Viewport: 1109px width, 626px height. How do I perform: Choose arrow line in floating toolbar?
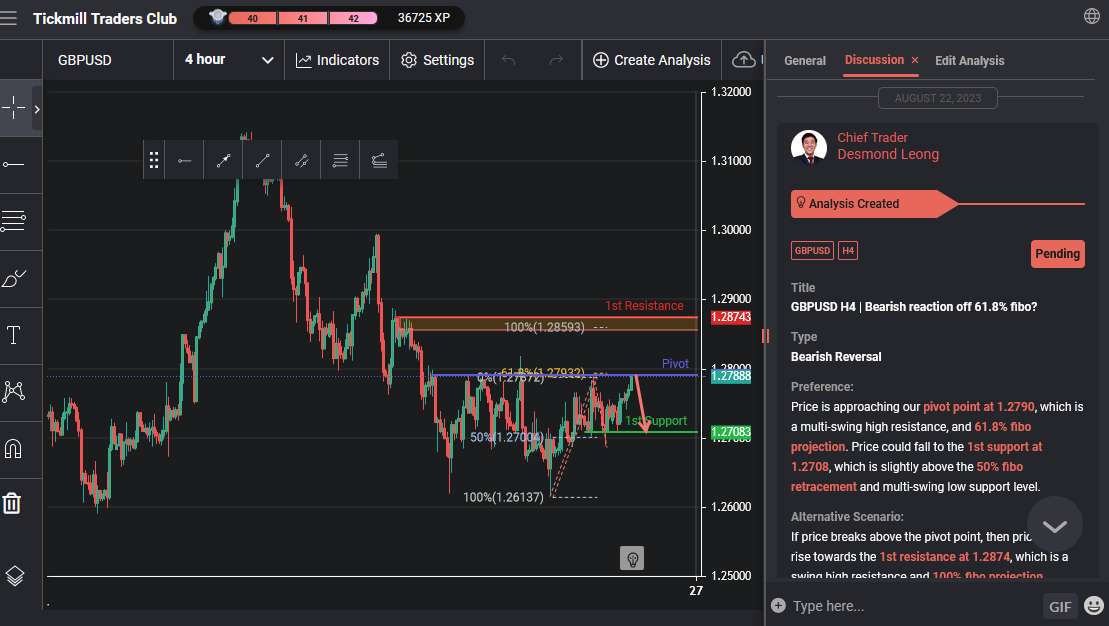[223, 161]
